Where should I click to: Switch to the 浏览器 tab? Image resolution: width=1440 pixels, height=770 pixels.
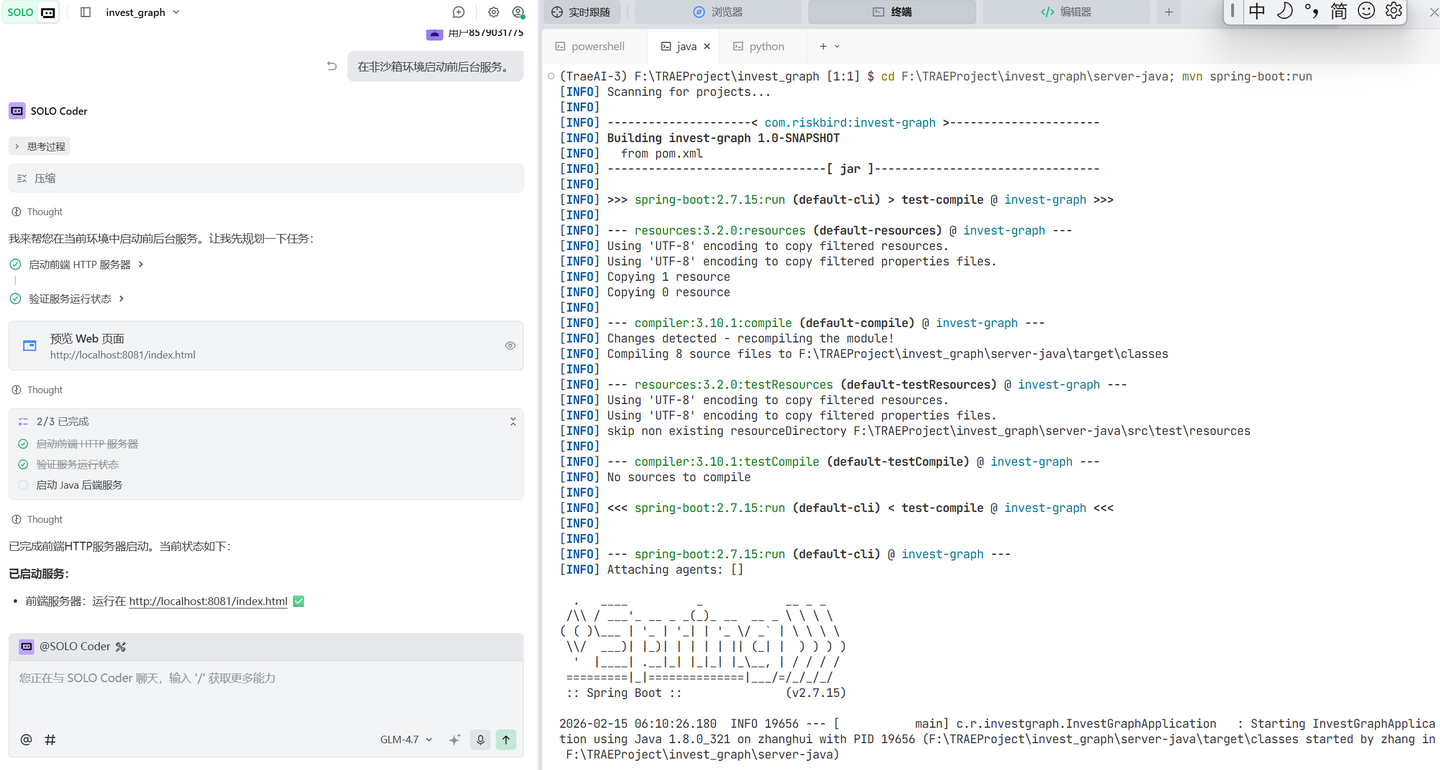[x=718, y=12]
